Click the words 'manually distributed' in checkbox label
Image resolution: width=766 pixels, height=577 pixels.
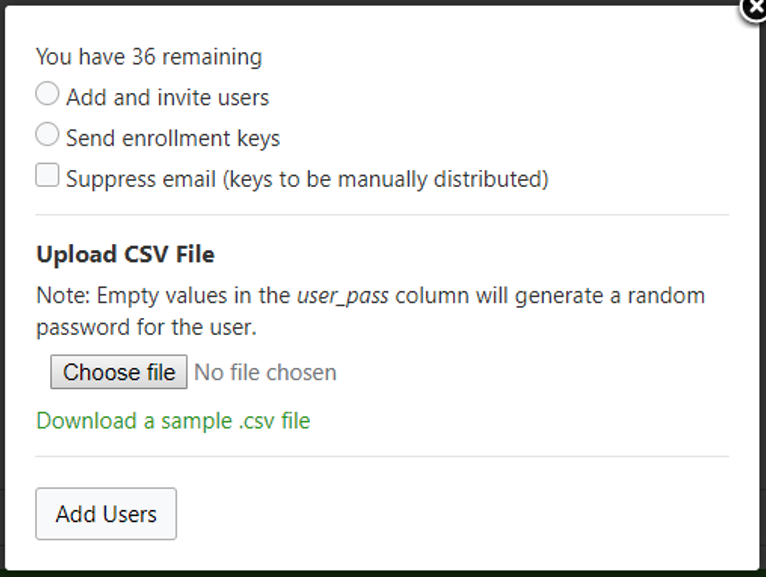click(x=443, y=179)
